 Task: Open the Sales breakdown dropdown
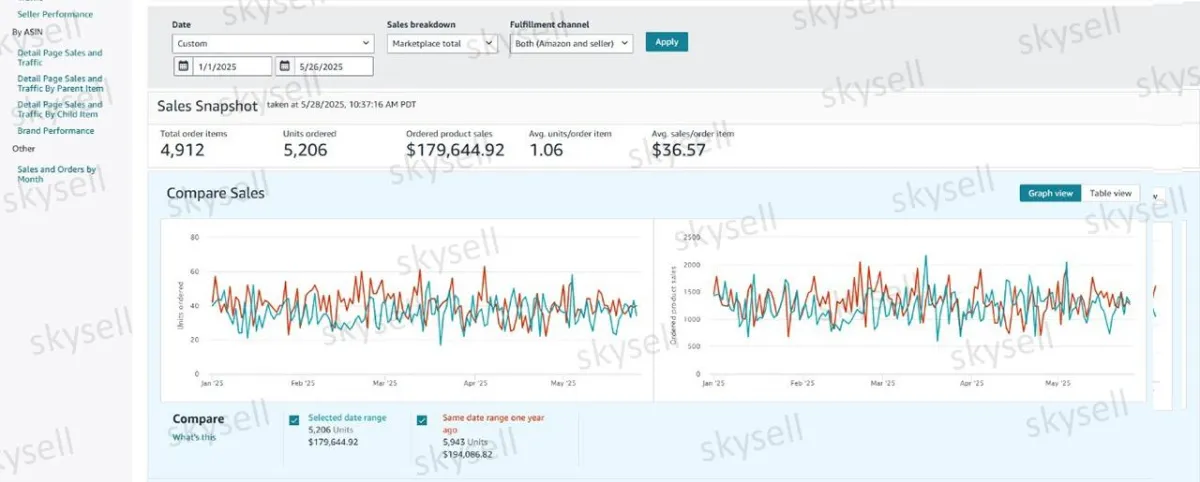coord(442,43)
